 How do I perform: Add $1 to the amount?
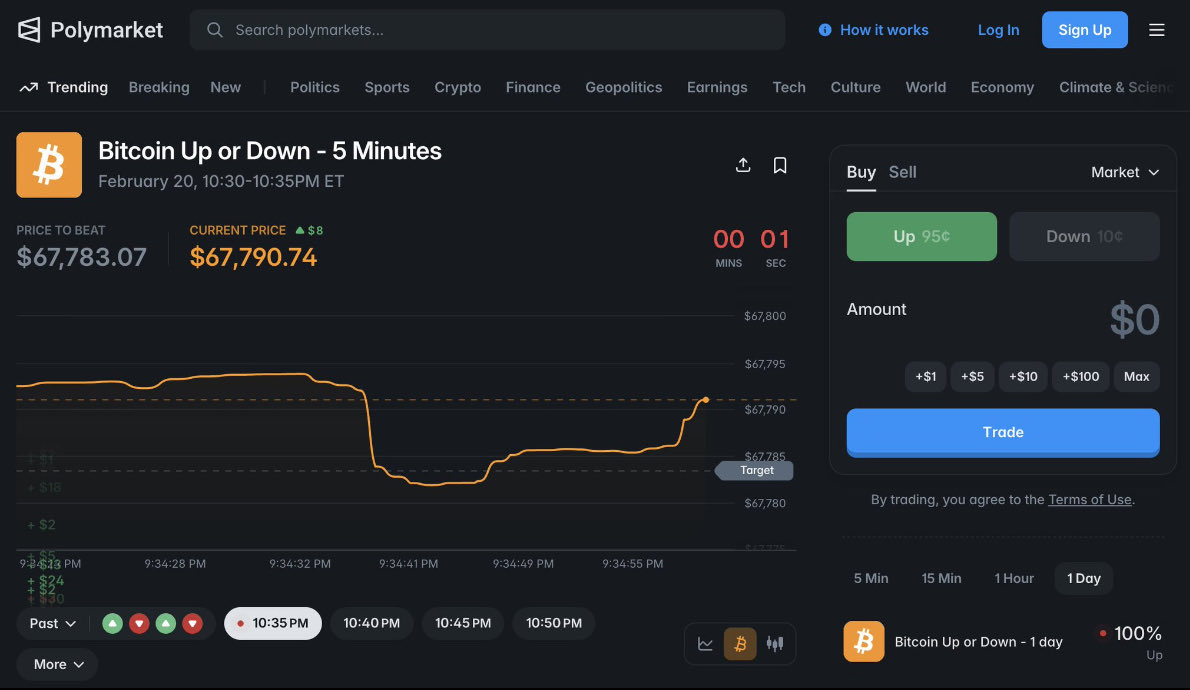click(x=925, y=377)
